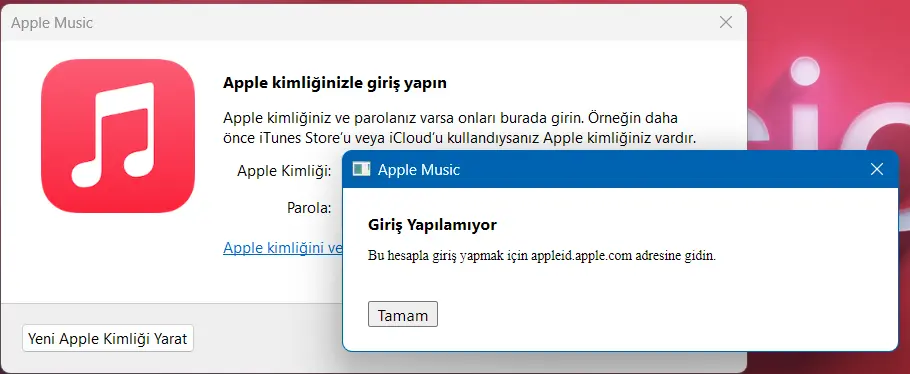
Task: Click the Apple Kimliği field label
Action: 284,171
